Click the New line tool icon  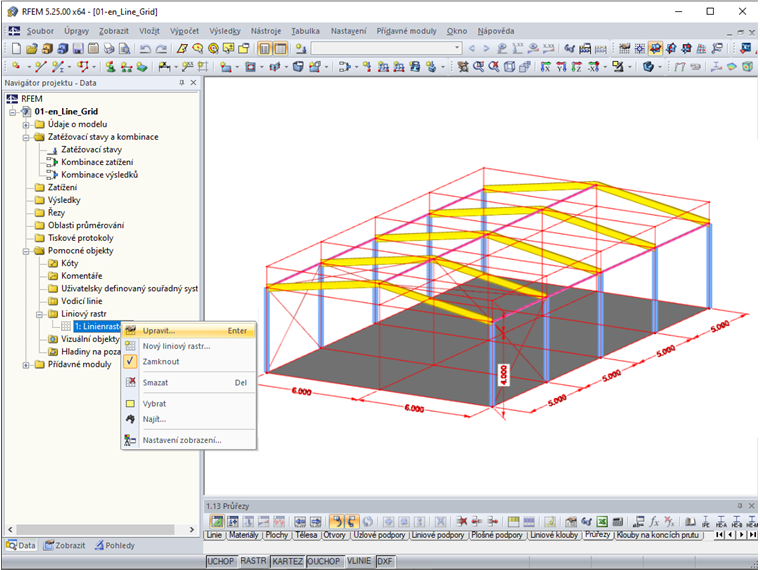pyautogui.click(x=41, y=67)
